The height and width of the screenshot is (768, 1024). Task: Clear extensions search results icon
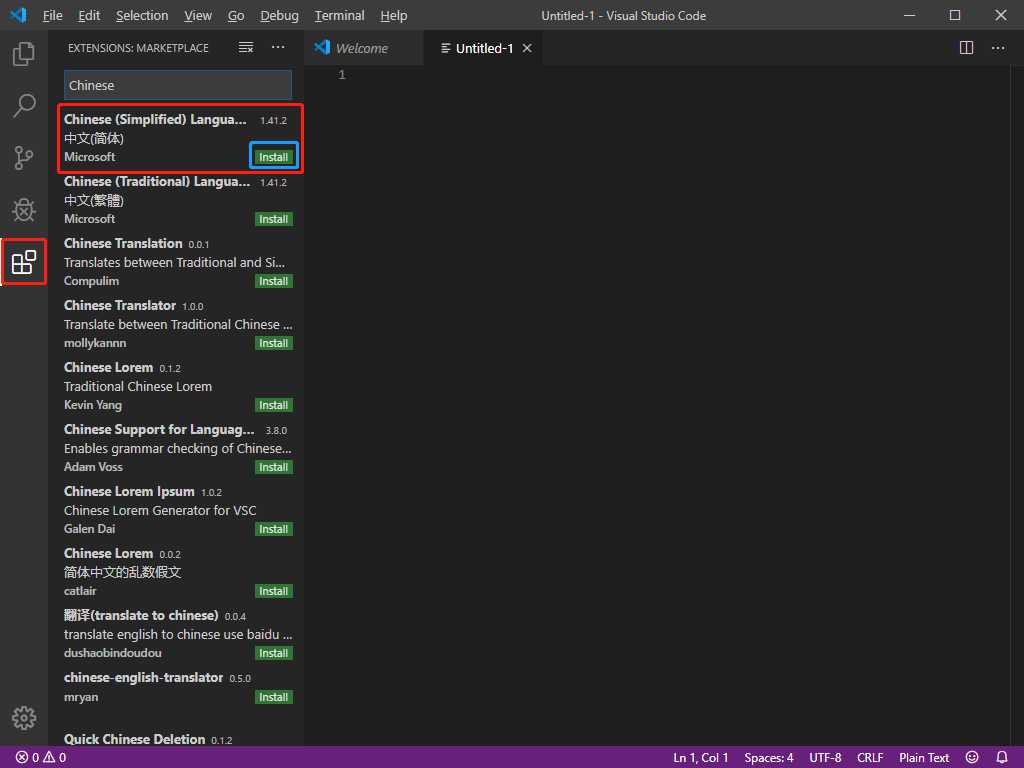[x=246, y=48]
